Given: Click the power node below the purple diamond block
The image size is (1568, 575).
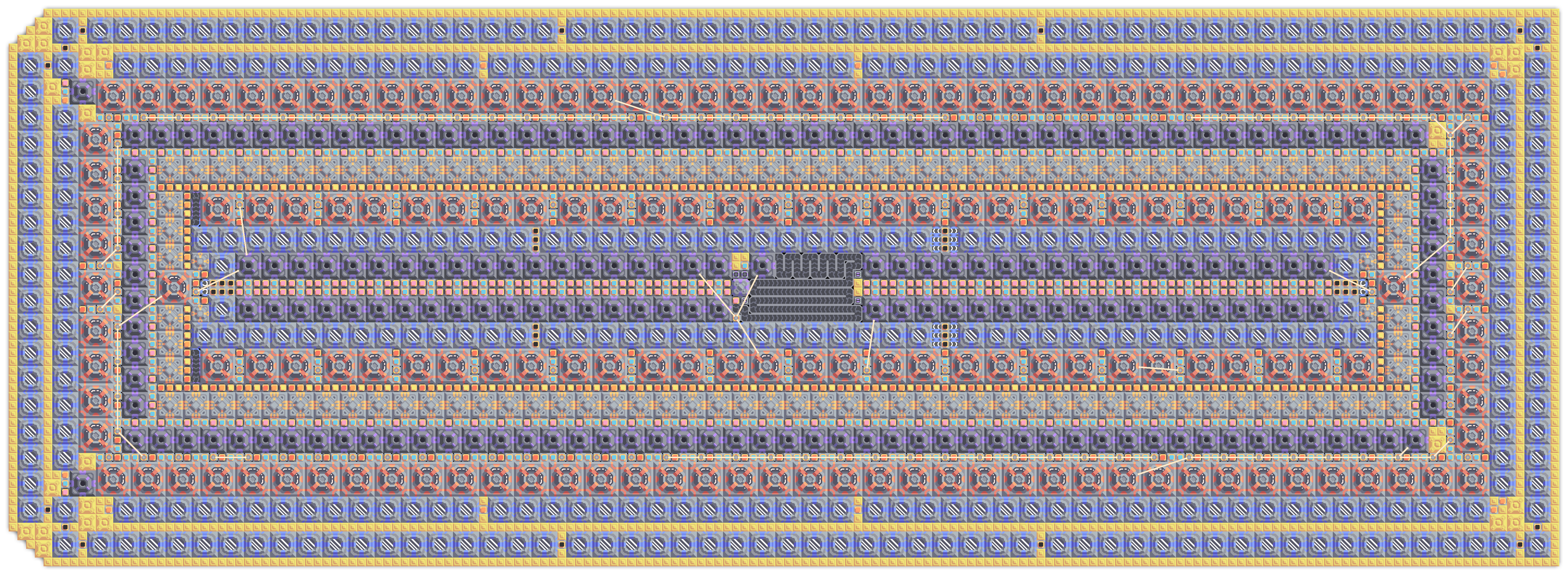Looking at the screenshot, I should pyautogui.click(x=737, y=318).
